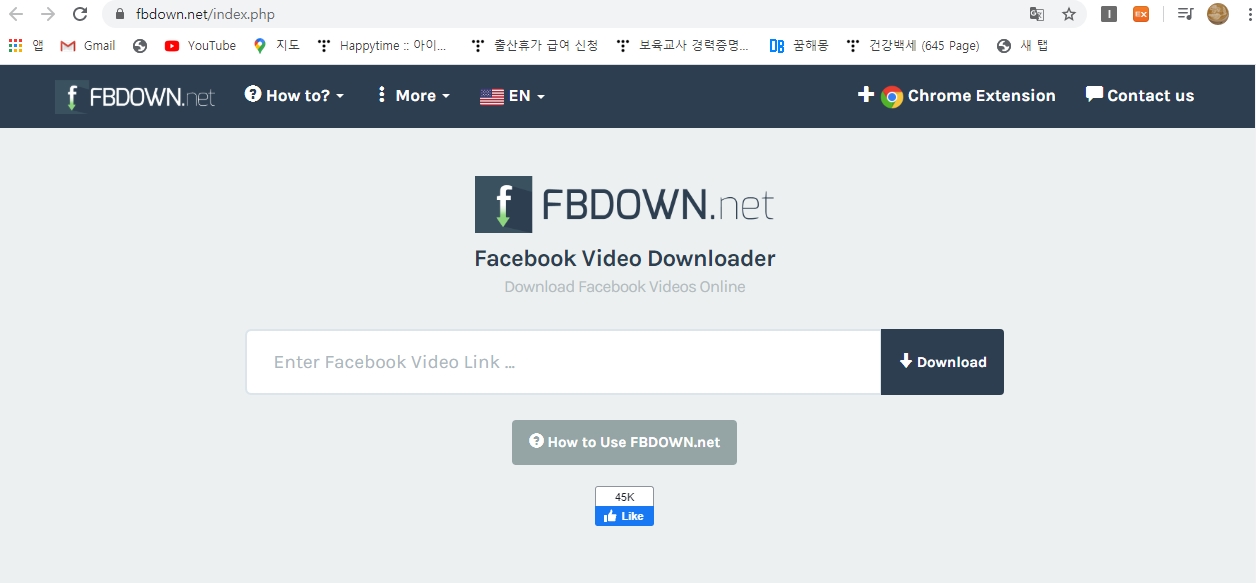Click the FBDOWN.net navbar logo
The height and width of the screenshot is (583, 1256).
click(135, 96)
